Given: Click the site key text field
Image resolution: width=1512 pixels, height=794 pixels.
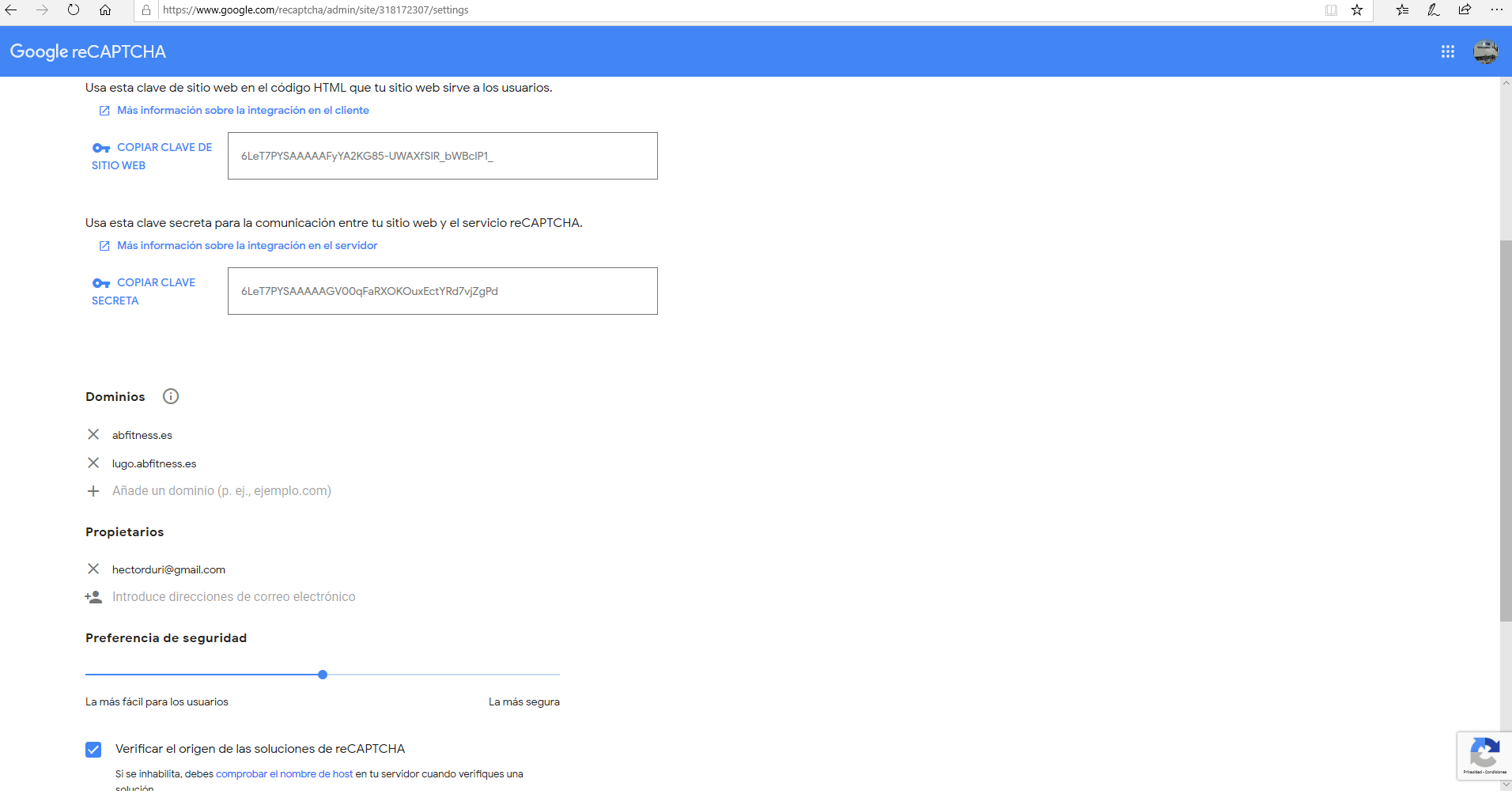Looking at the screenshot, I should [x=443, y=156].
